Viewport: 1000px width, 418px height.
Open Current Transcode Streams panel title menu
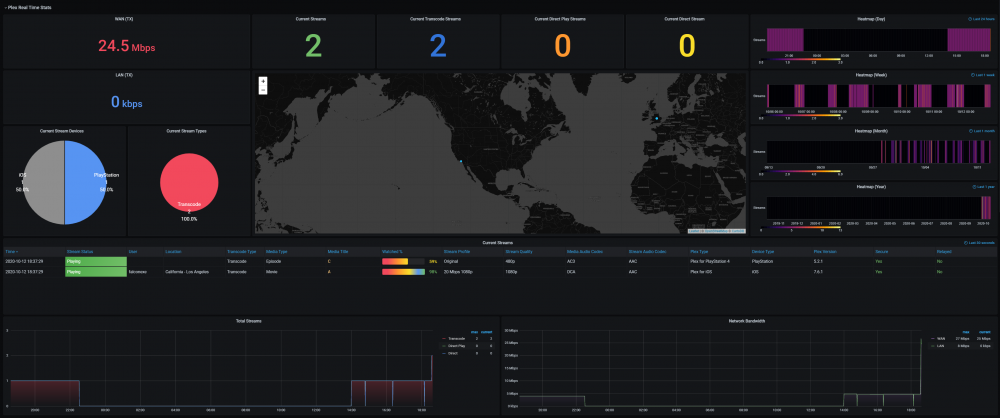click(436, 19)
